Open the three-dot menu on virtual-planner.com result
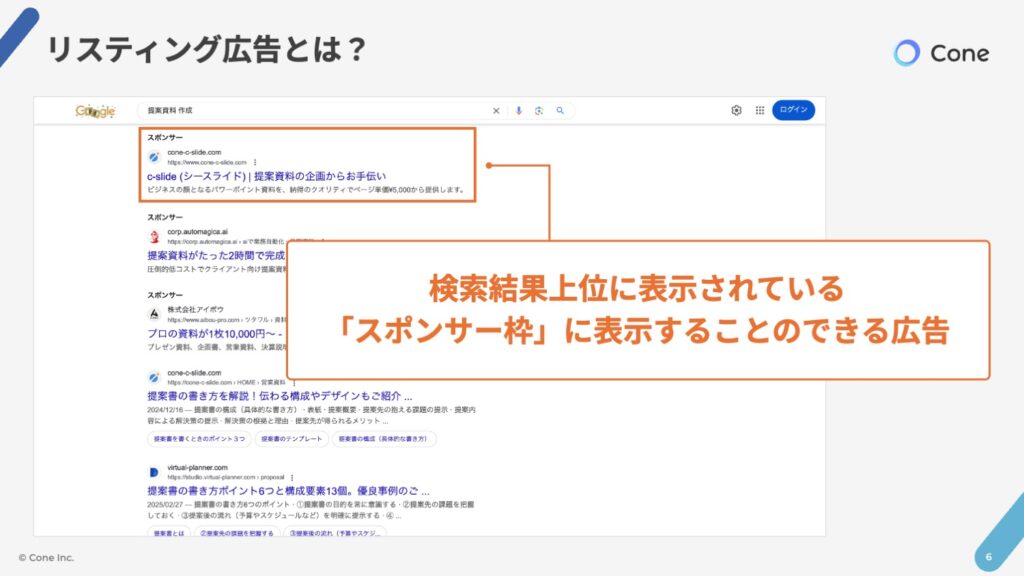Viewport: 1024px width, 576px height. coord(292,477)
